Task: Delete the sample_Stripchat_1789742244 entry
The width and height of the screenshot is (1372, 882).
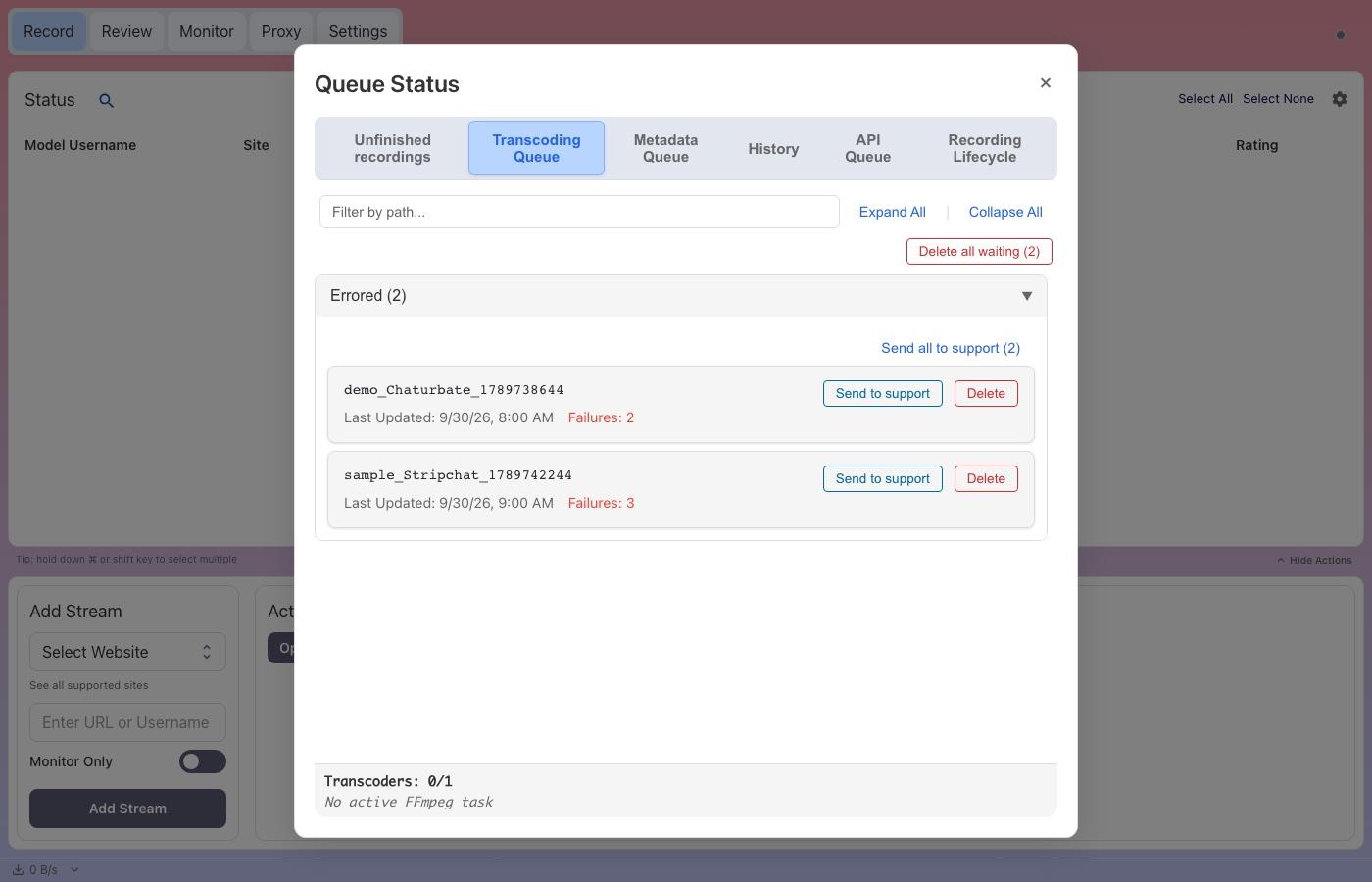Action: tap(986, 479)
